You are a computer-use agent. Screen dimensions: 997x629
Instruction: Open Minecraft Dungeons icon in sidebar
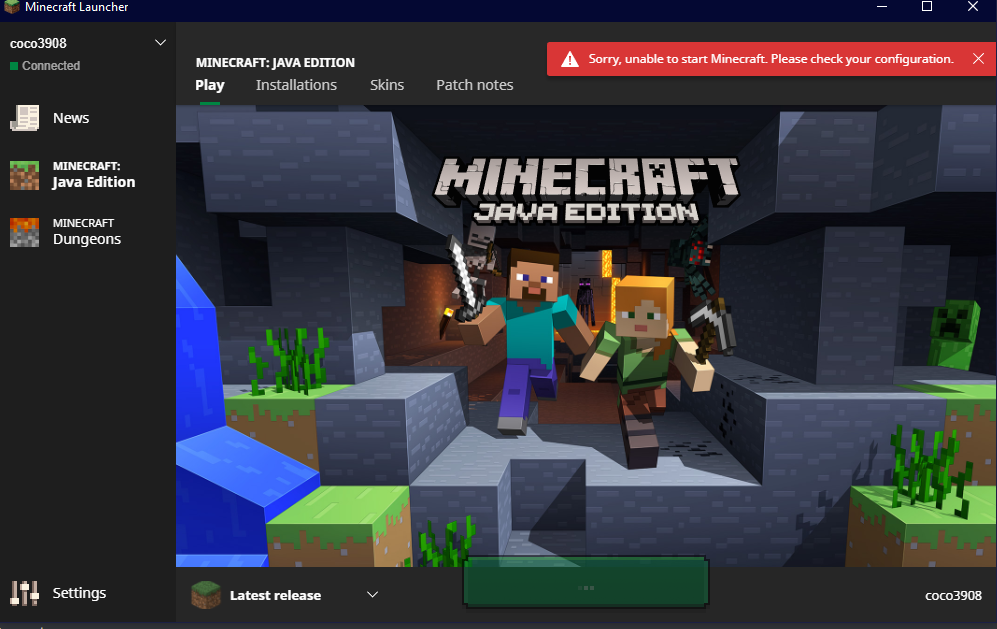click(25, 232)
